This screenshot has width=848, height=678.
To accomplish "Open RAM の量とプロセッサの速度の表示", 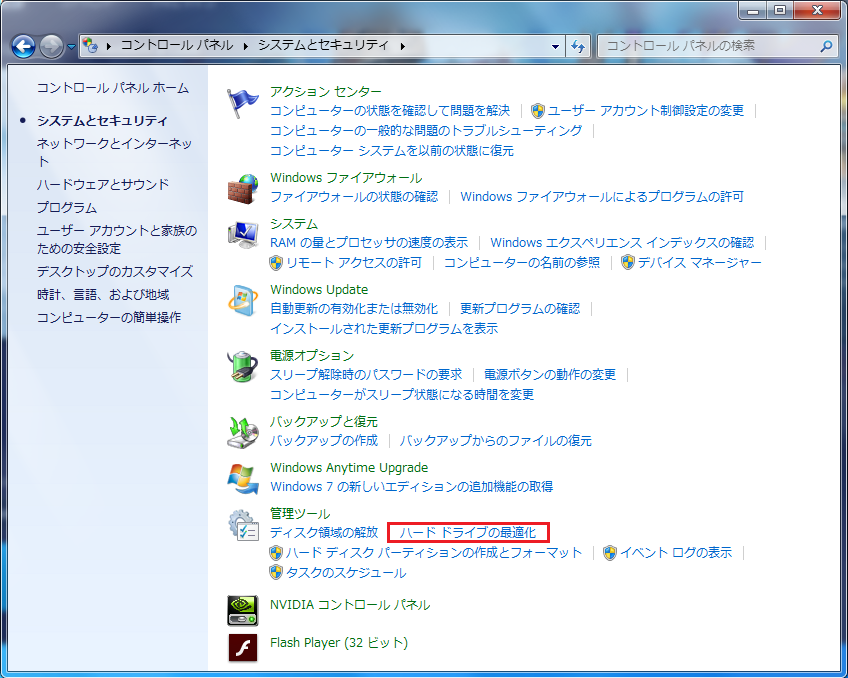I will [x=369, y=243].
